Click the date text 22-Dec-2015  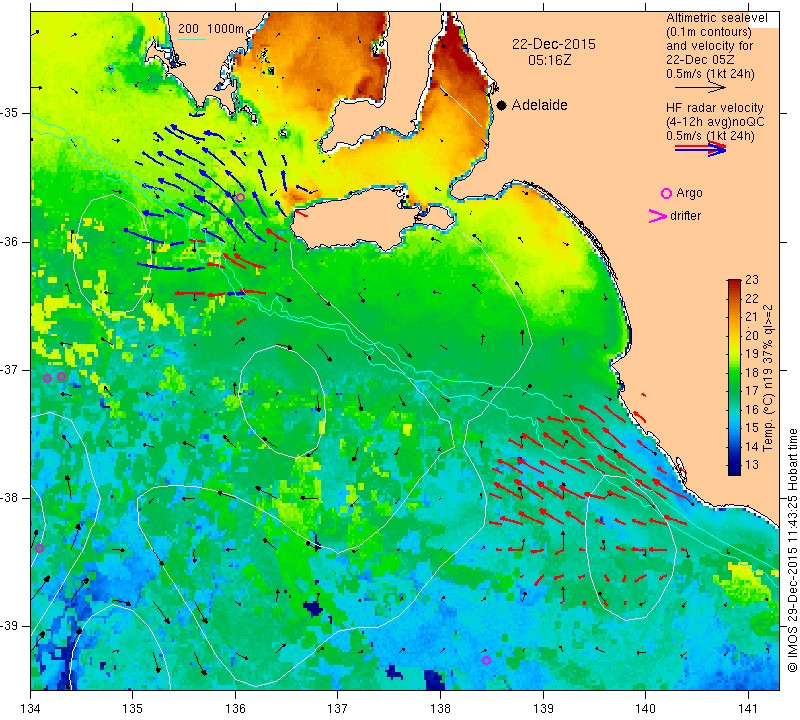(x=554, y=44)
